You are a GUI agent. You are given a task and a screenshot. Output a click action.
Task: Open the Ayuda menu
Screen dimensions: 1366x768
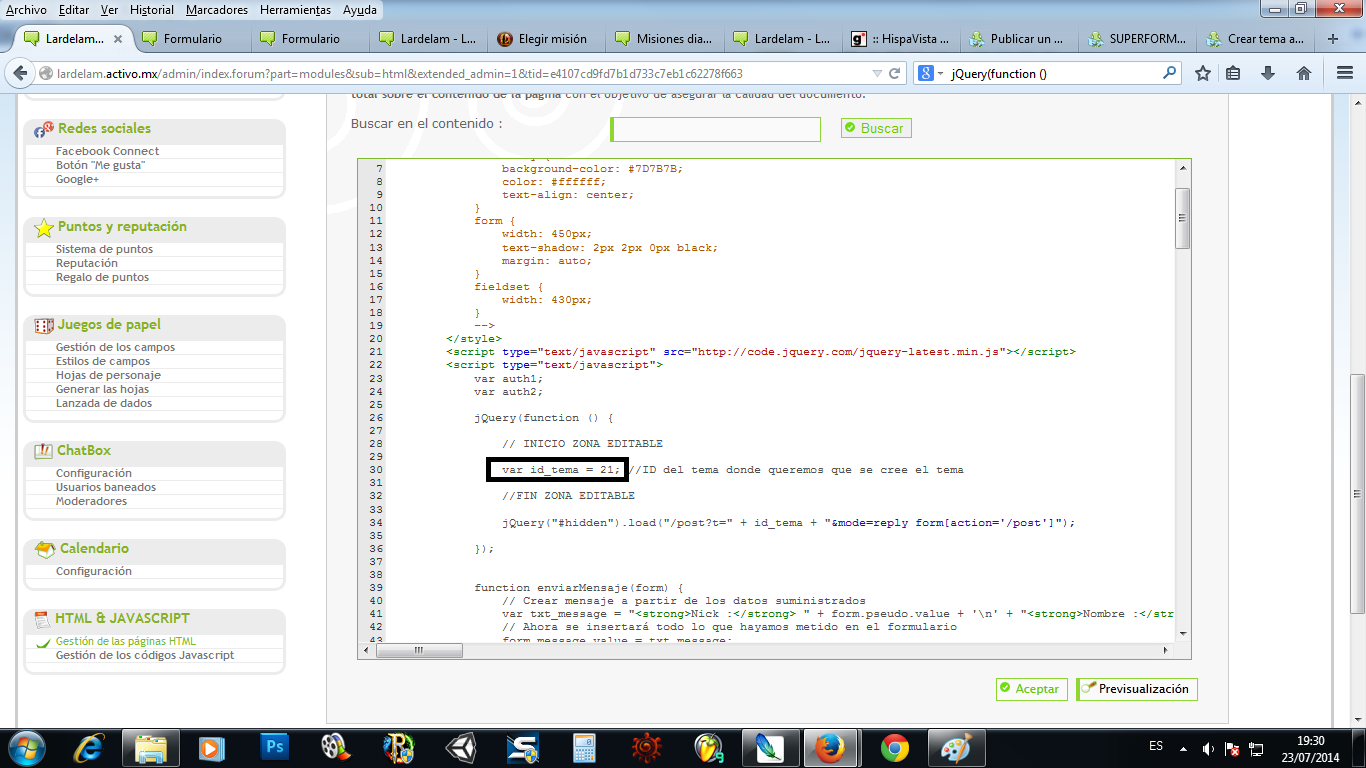click(x=360, y=10)
